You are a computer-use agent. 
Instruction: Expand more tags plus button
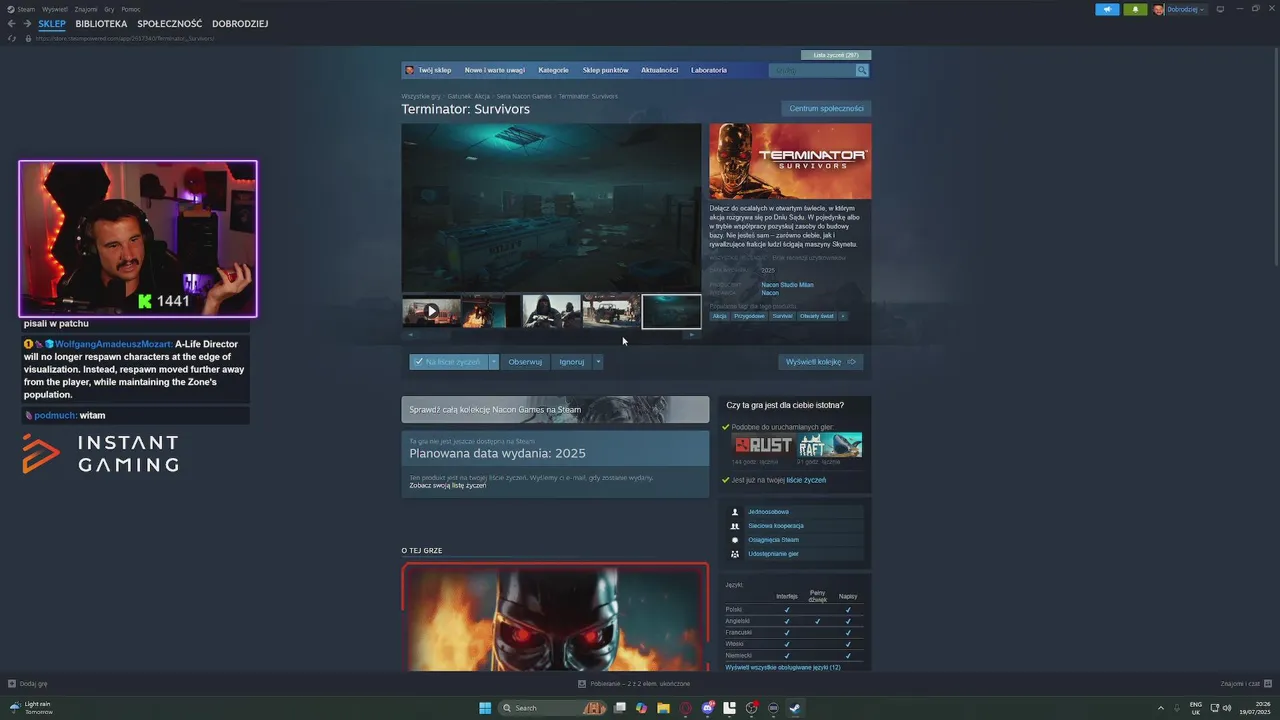(x=843, y=316)
